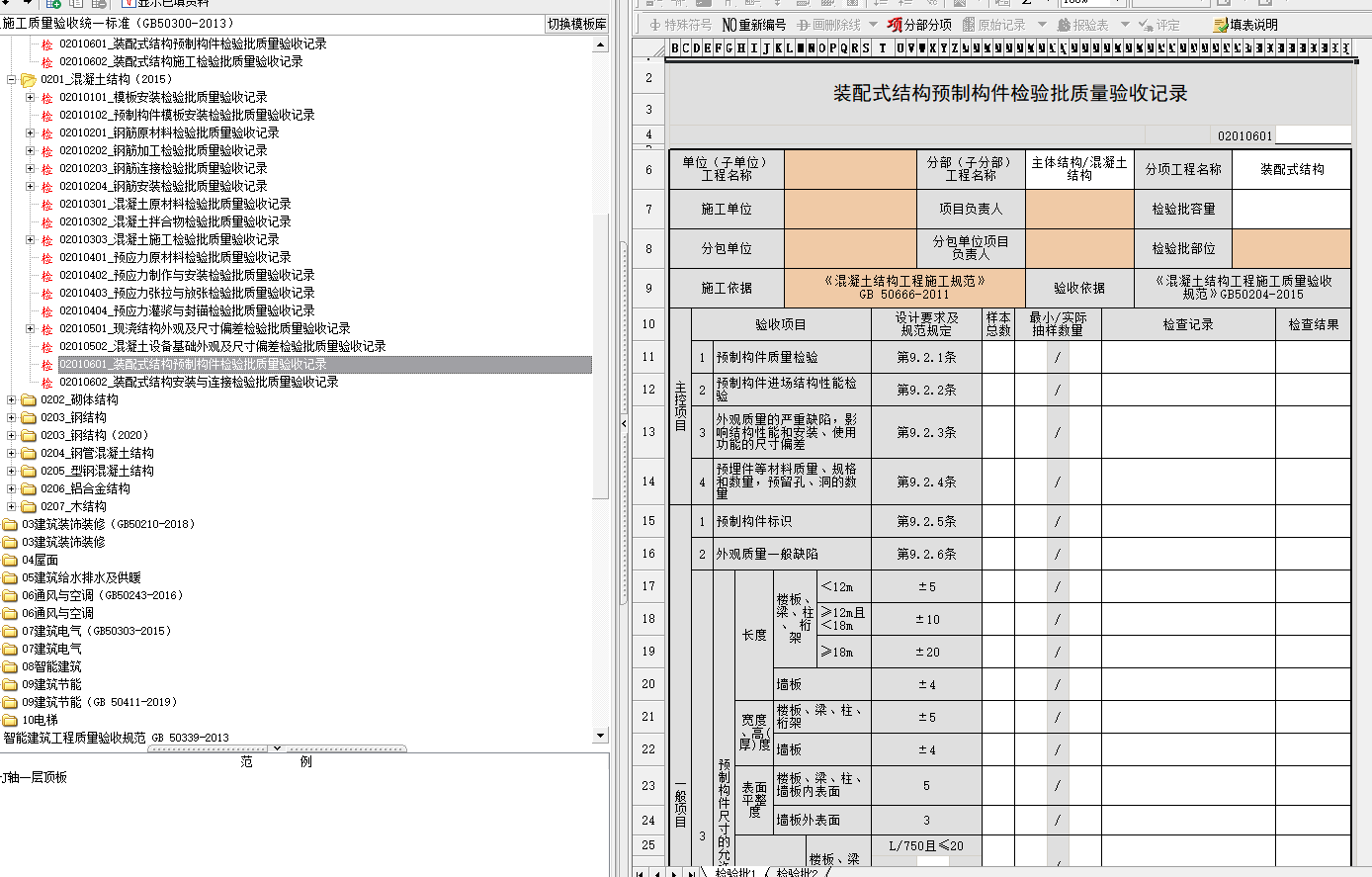Expand the 02010204_钢筋安装 tree node

point(30,186)
